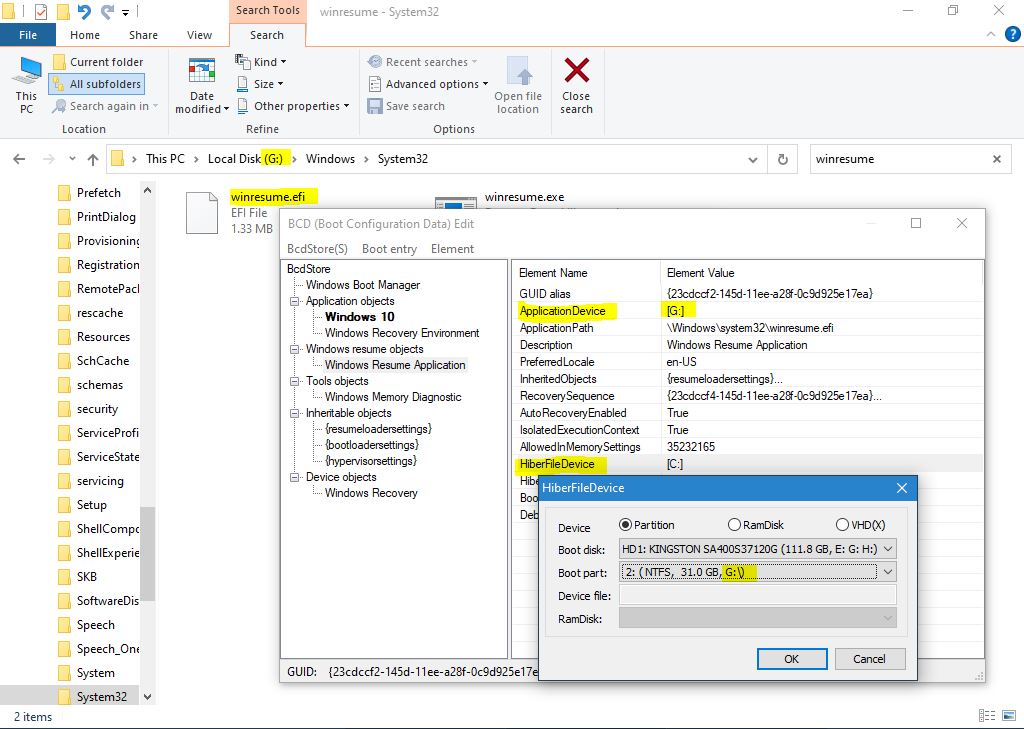Clear the winresume search box with X
This screenshot has height=729, width=1024.
coord(996,159)
